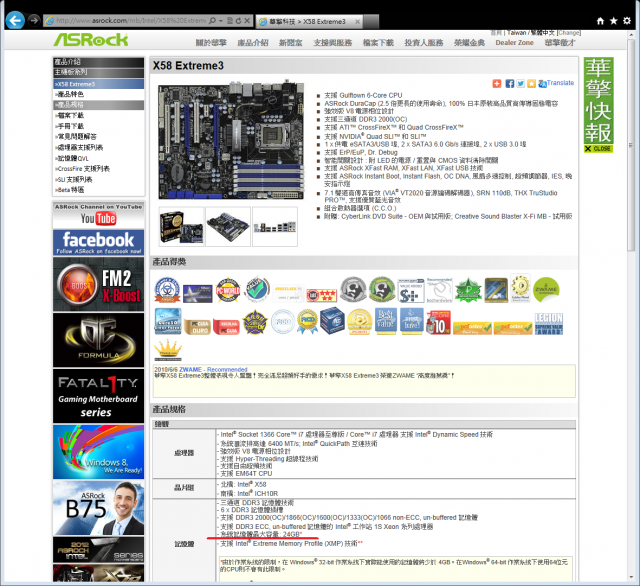Image resolution: width=640 pixels, height=586 pixels.
Task: Open 產品規格 in the sidebar
Action: tap(98, 105)
